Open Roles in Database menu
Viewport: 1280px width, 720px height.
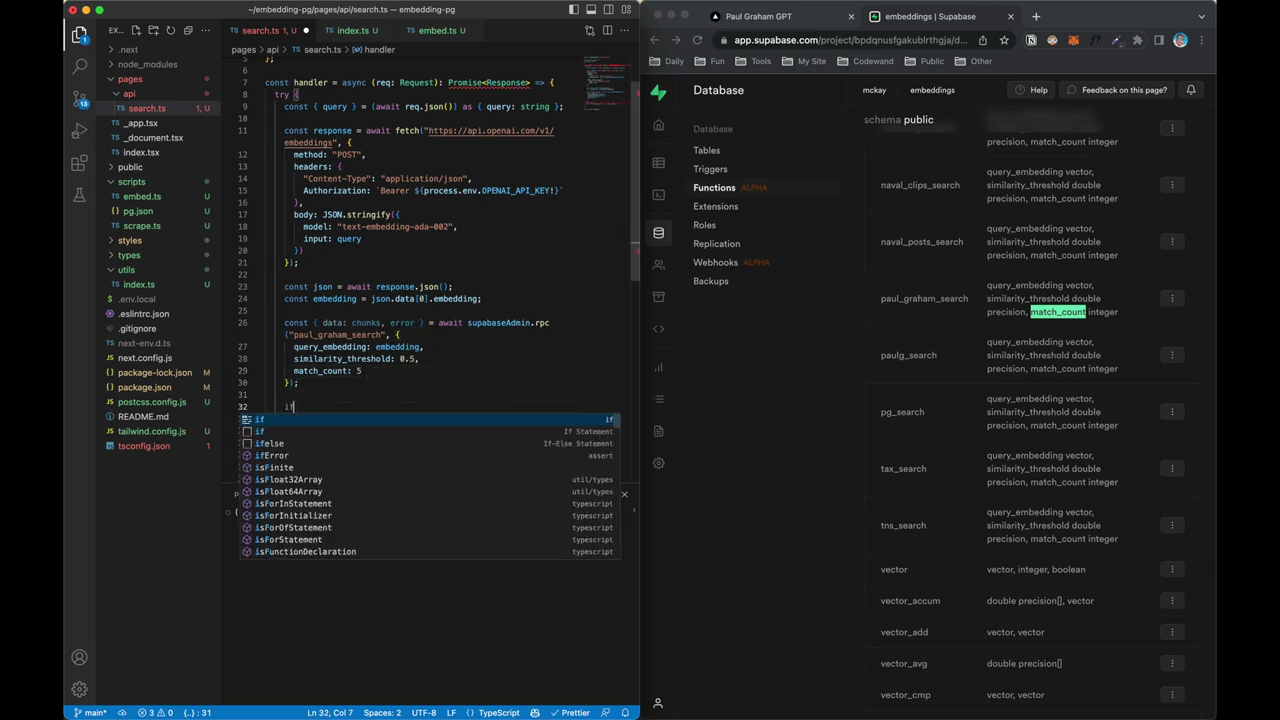(x=705, y=225)
